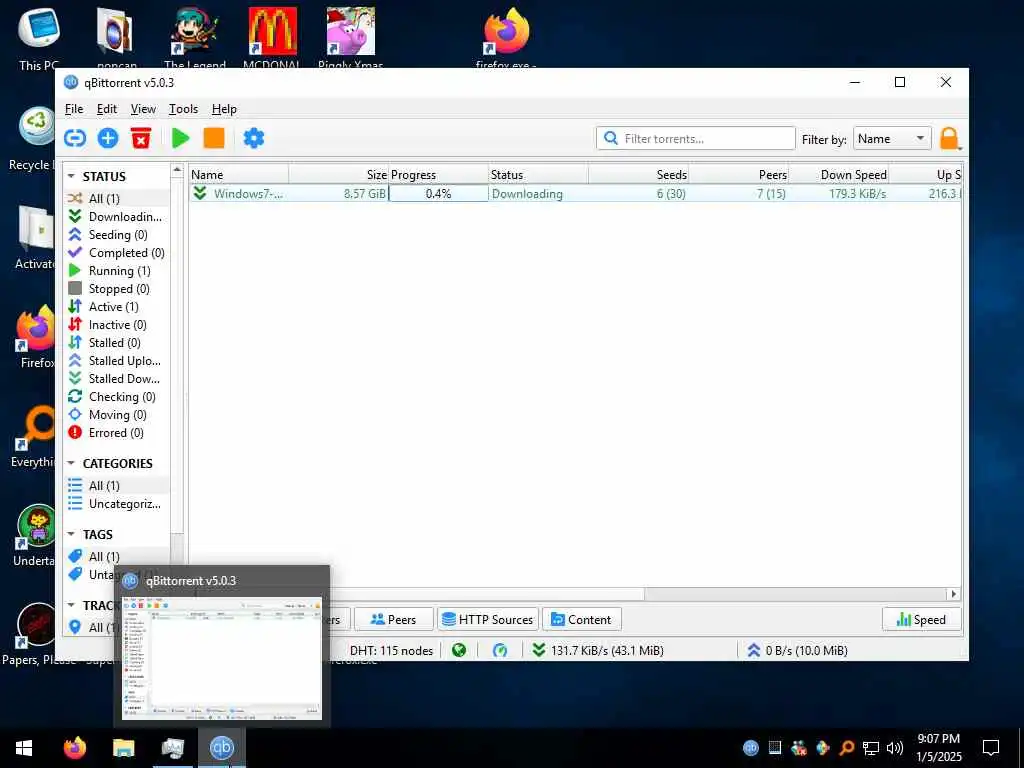Click the download speed indicator in status bar
Screen dimensions: 1024x768
tap(598, 650)
